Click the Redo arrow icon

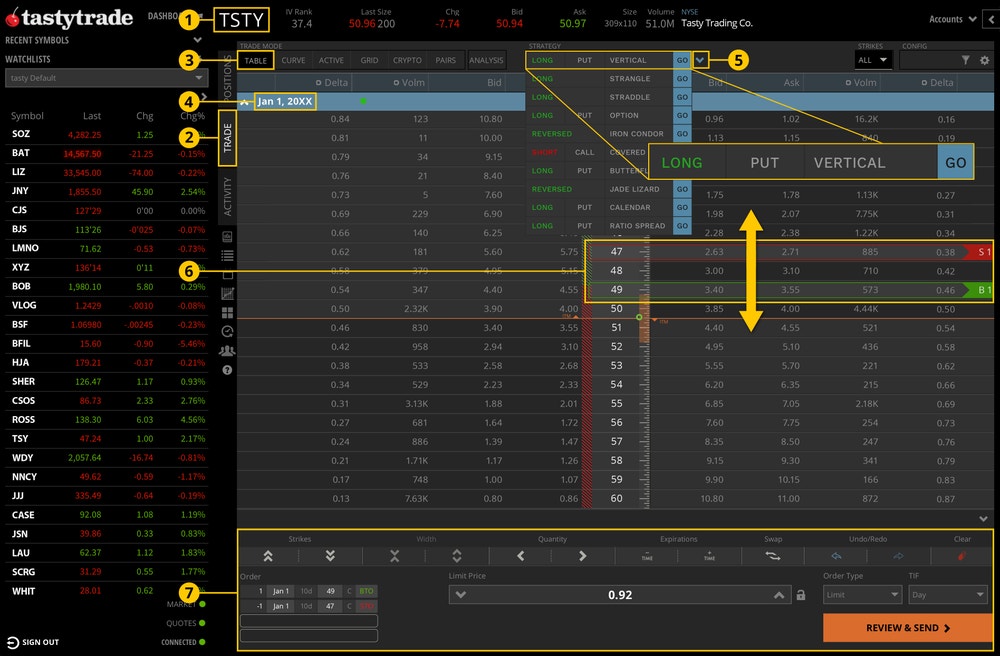[x=898, y=556]
